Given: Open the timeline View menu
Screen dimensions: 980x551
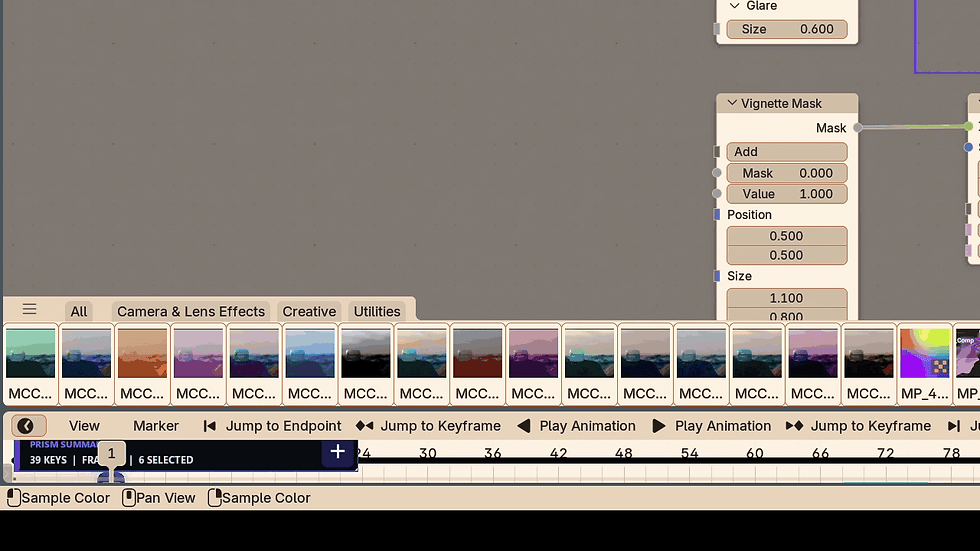Looking at the screenshot, I should coord(84,426).
